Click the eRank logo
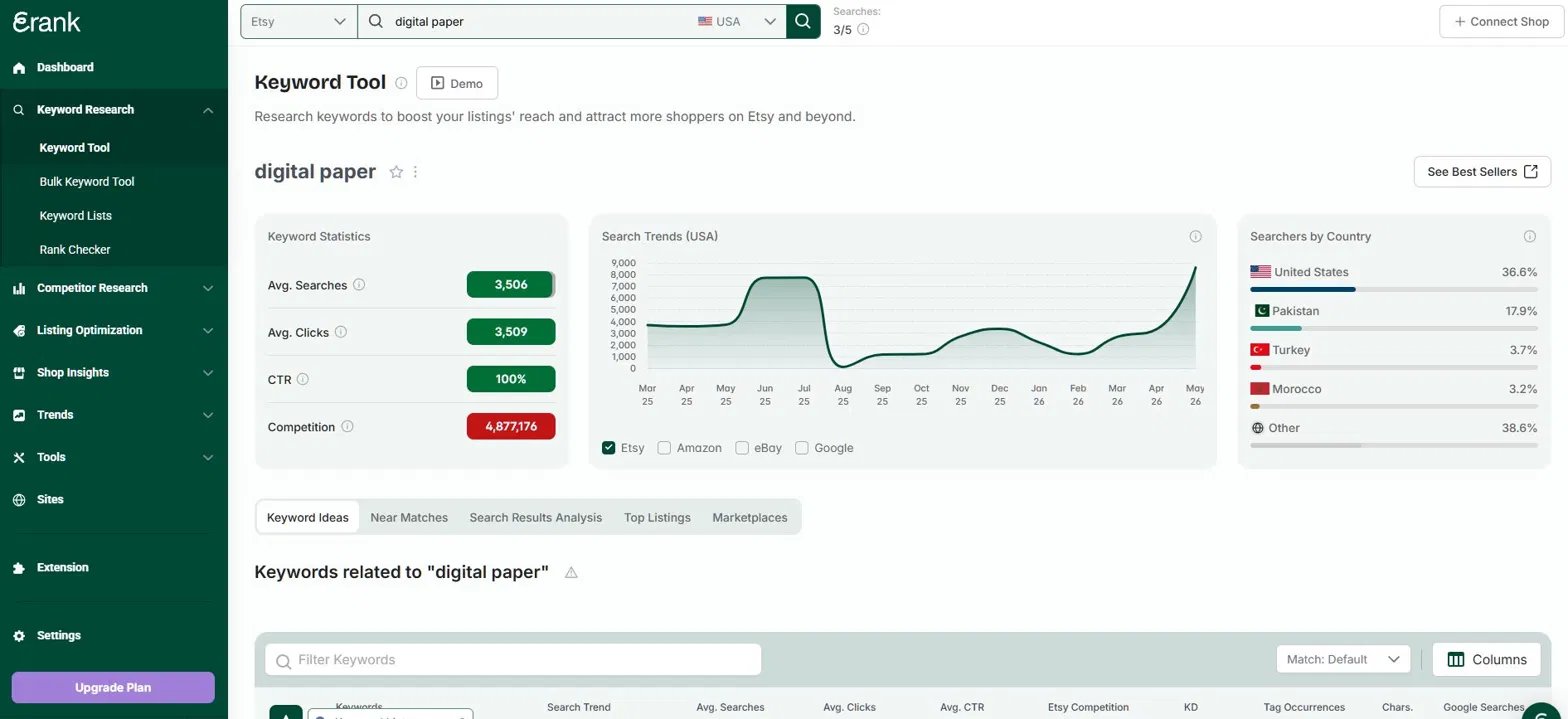Screen dimensions: 1568x719 [46, 21]
